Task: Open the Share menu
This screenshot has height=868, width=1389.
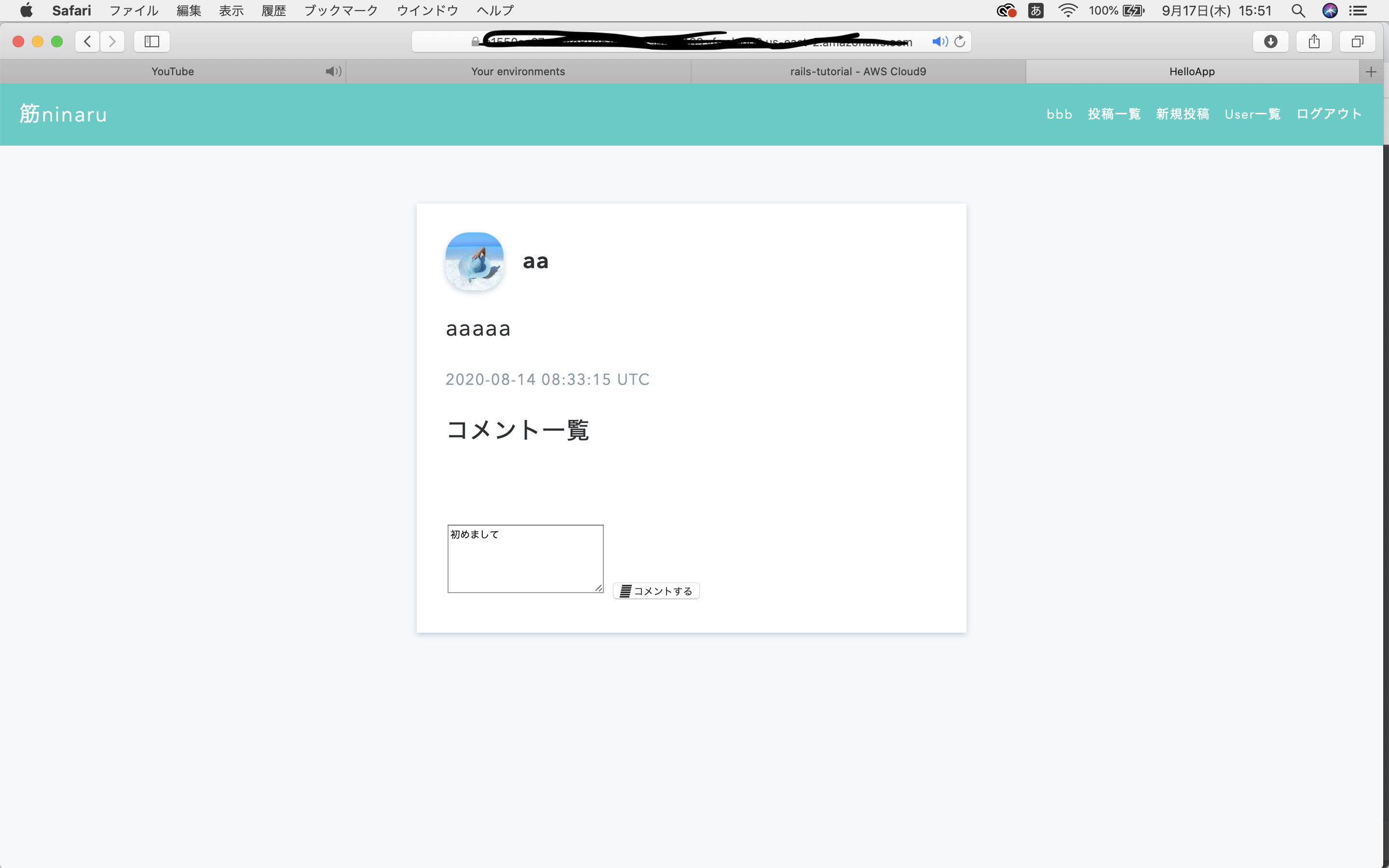Action: 1314,41
